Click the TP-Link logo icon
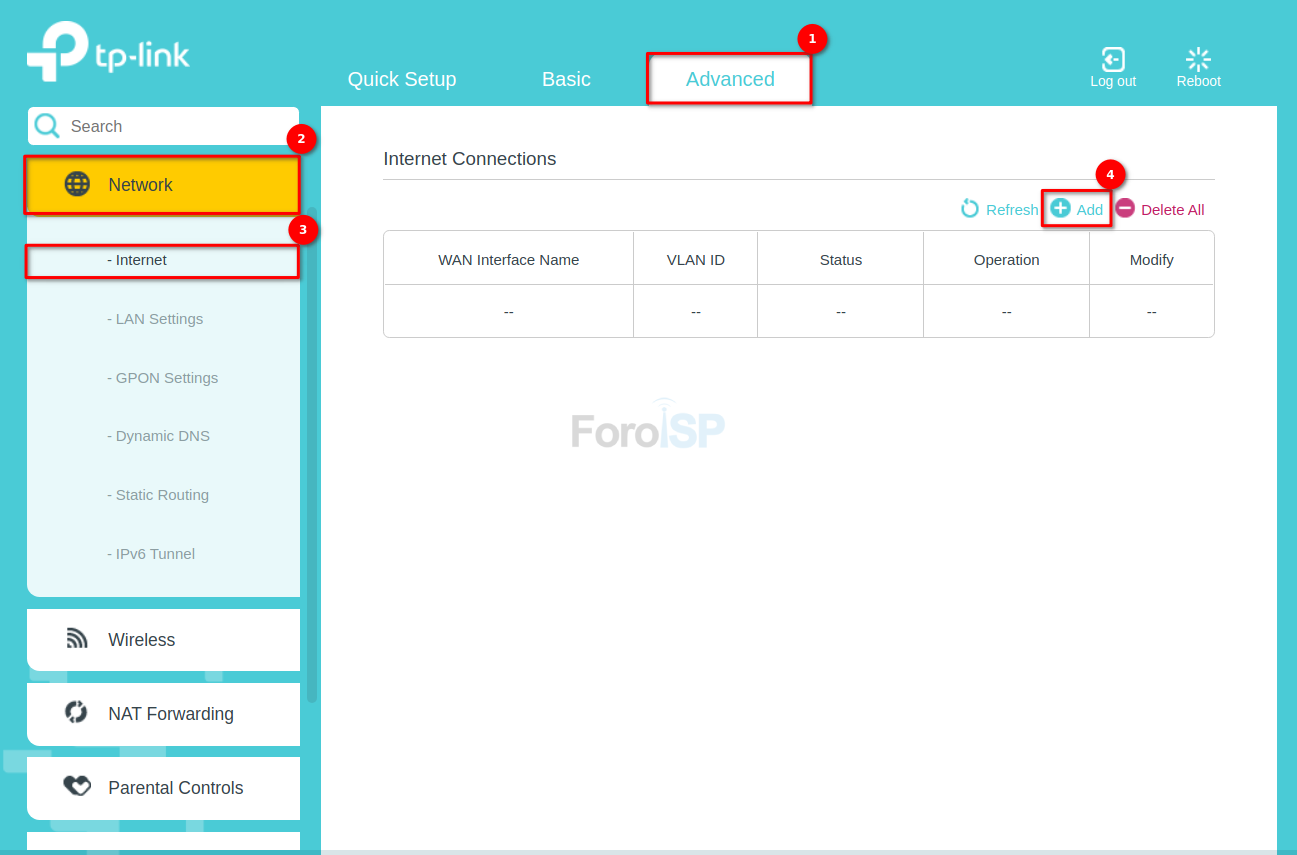 (57, 52)
